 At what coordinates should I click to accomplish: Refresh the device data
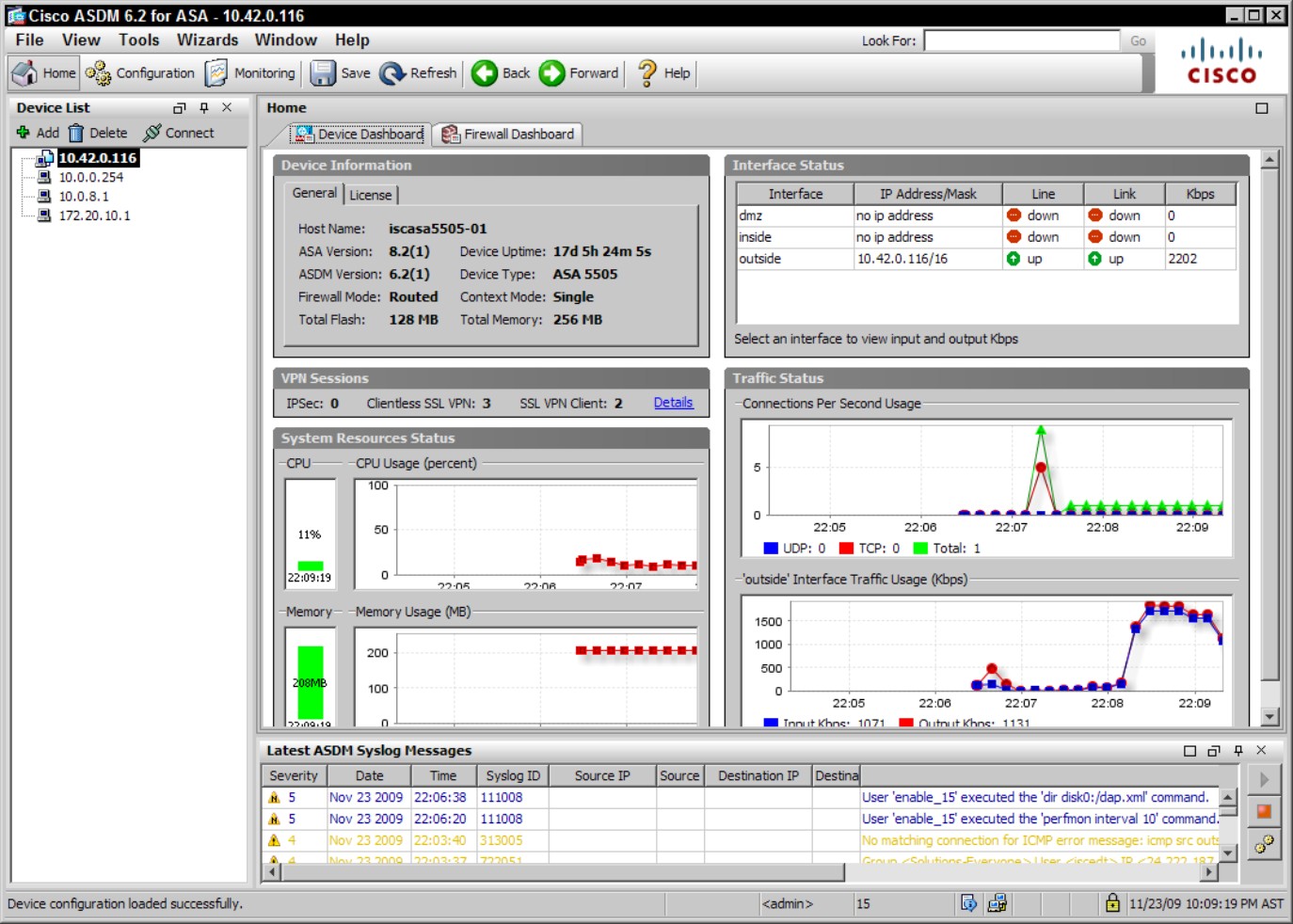[419, 72]
